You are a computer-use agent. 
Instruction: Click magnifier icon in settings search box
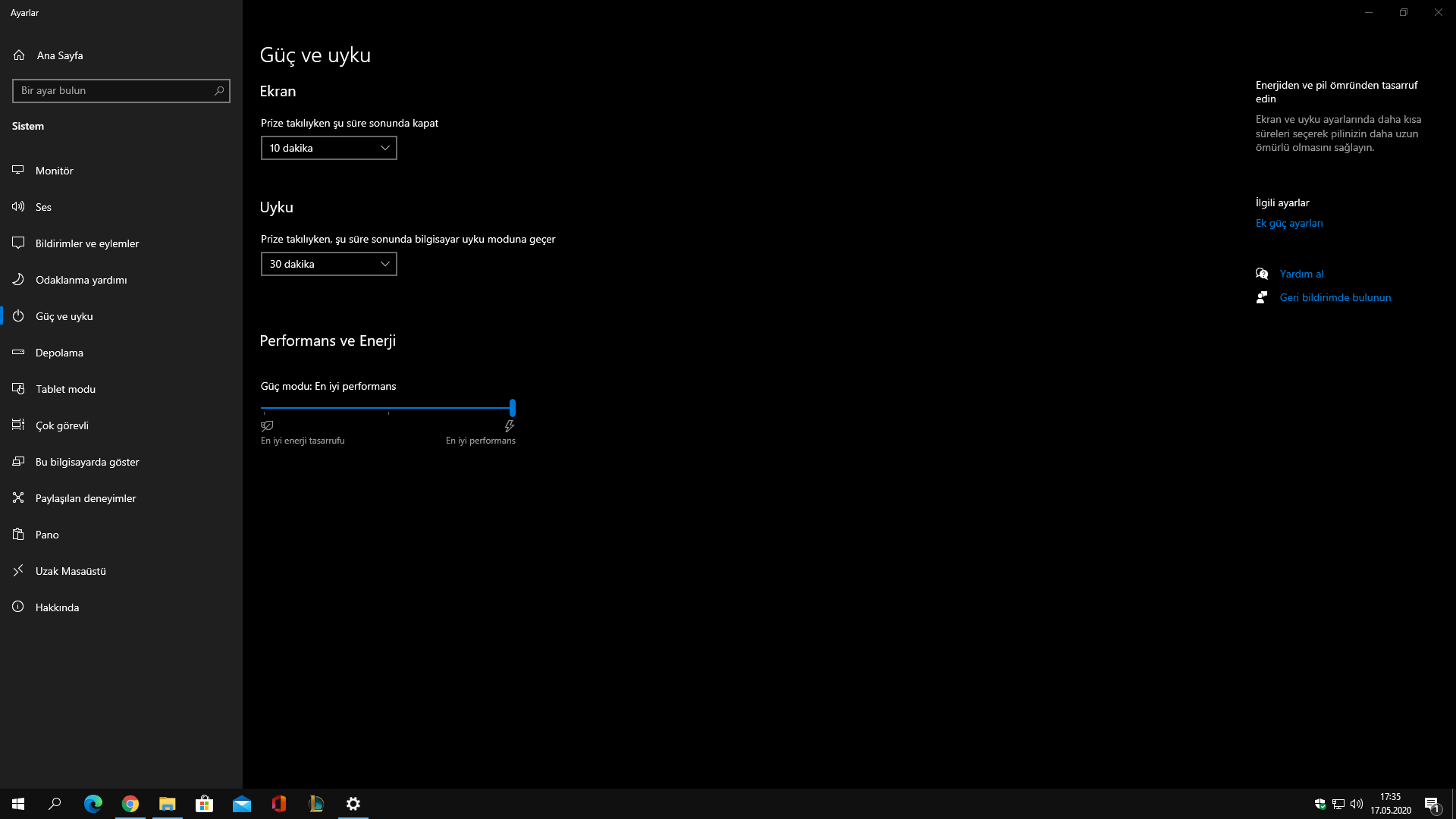[x=219, y=90]
